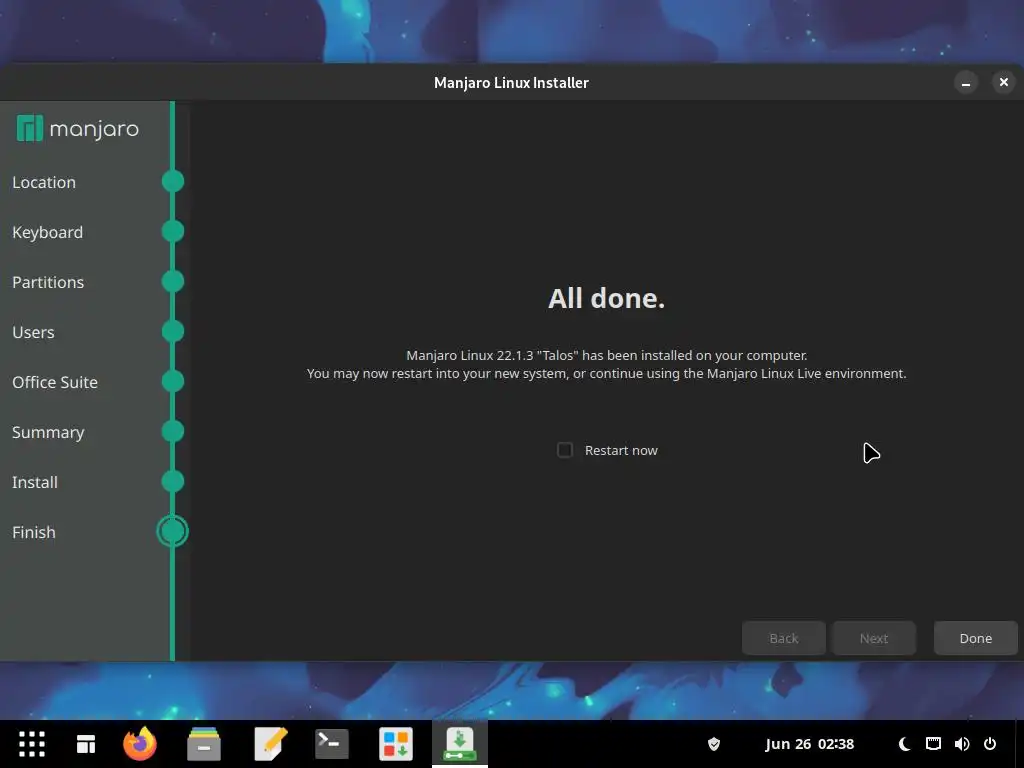
Task: Select the Install step in sidebar
Action: (x=35, y=482)
